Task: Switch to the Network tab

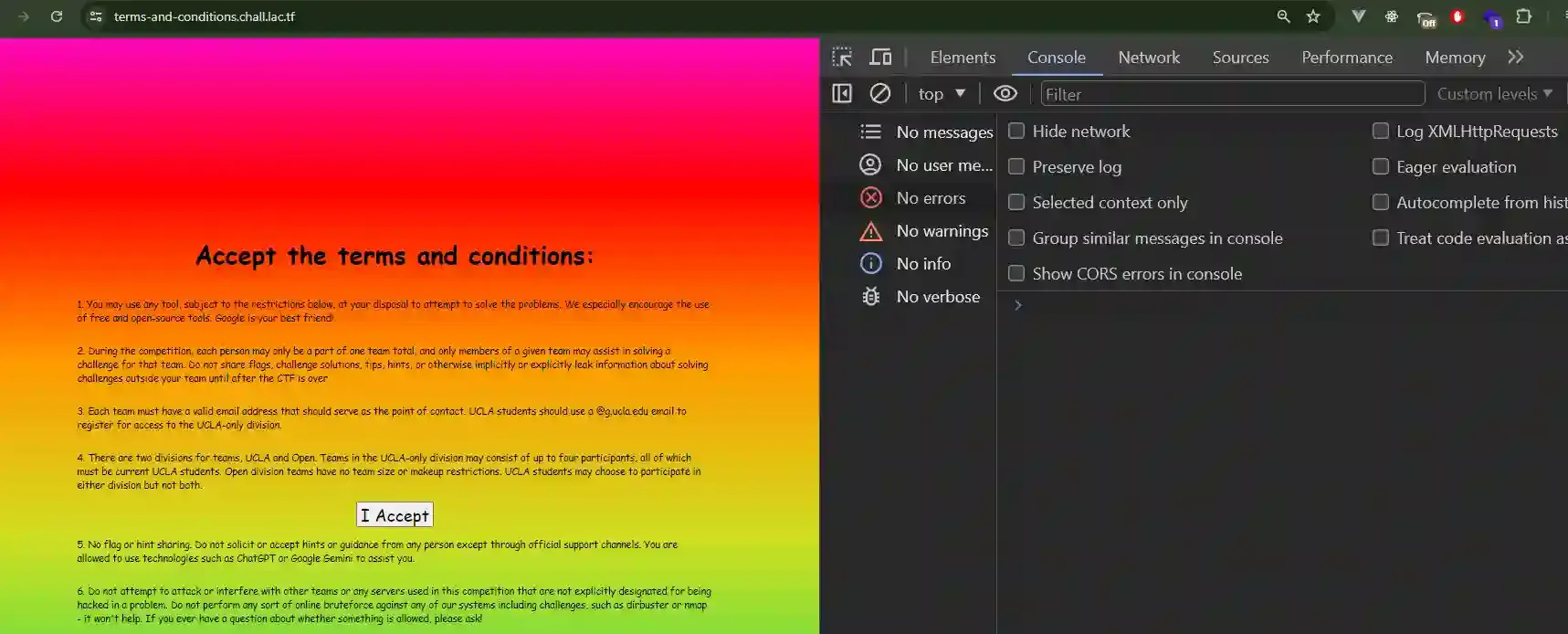Action: 1149,58
